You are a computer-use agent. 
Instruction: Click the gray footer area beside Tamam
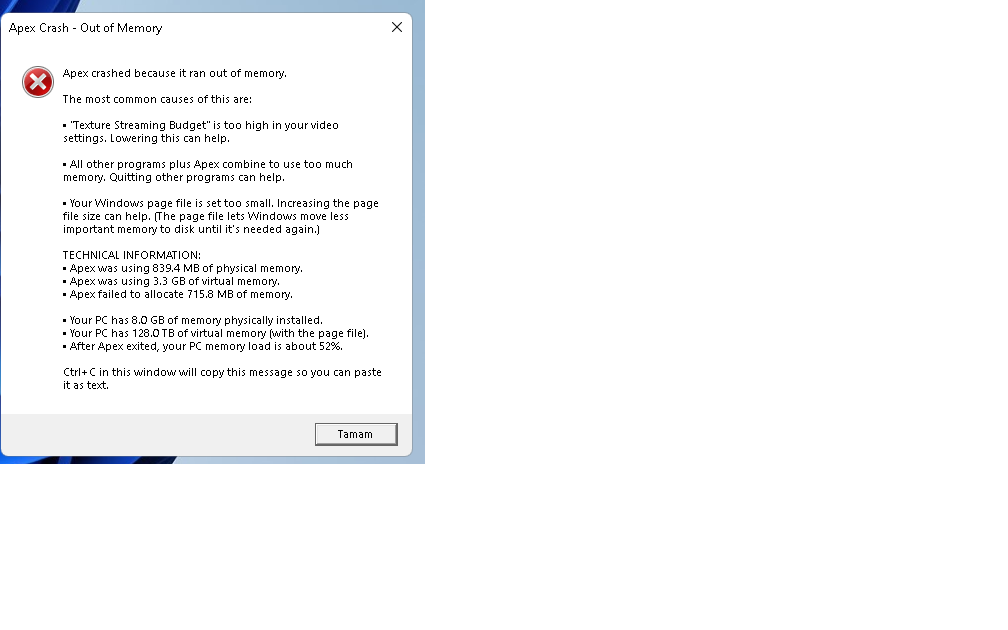point(158,435)
